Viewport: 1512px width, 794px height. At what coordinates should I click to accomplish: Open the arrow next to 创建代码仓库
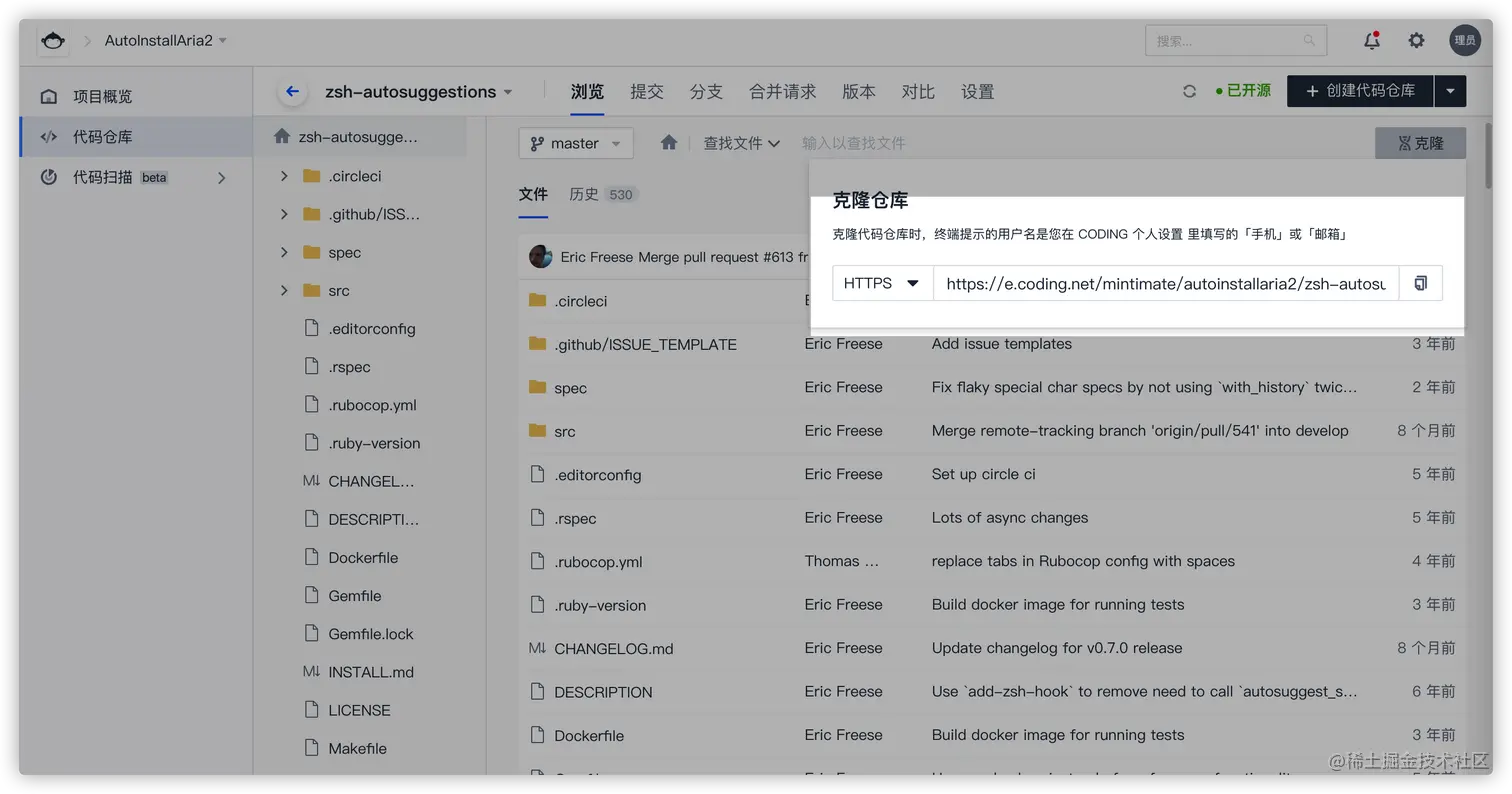tap(1450, 91)
